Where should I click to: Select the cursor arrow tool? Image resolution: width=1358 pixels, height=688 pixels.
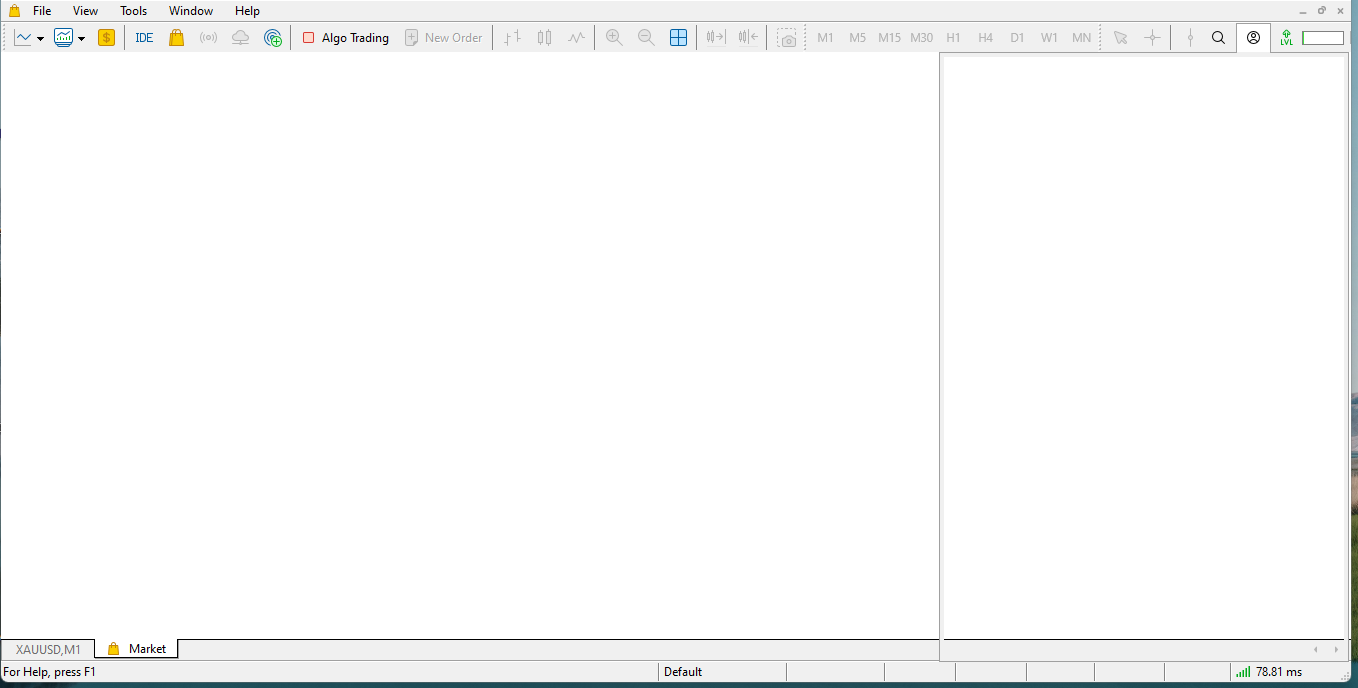pos(1120,38)
